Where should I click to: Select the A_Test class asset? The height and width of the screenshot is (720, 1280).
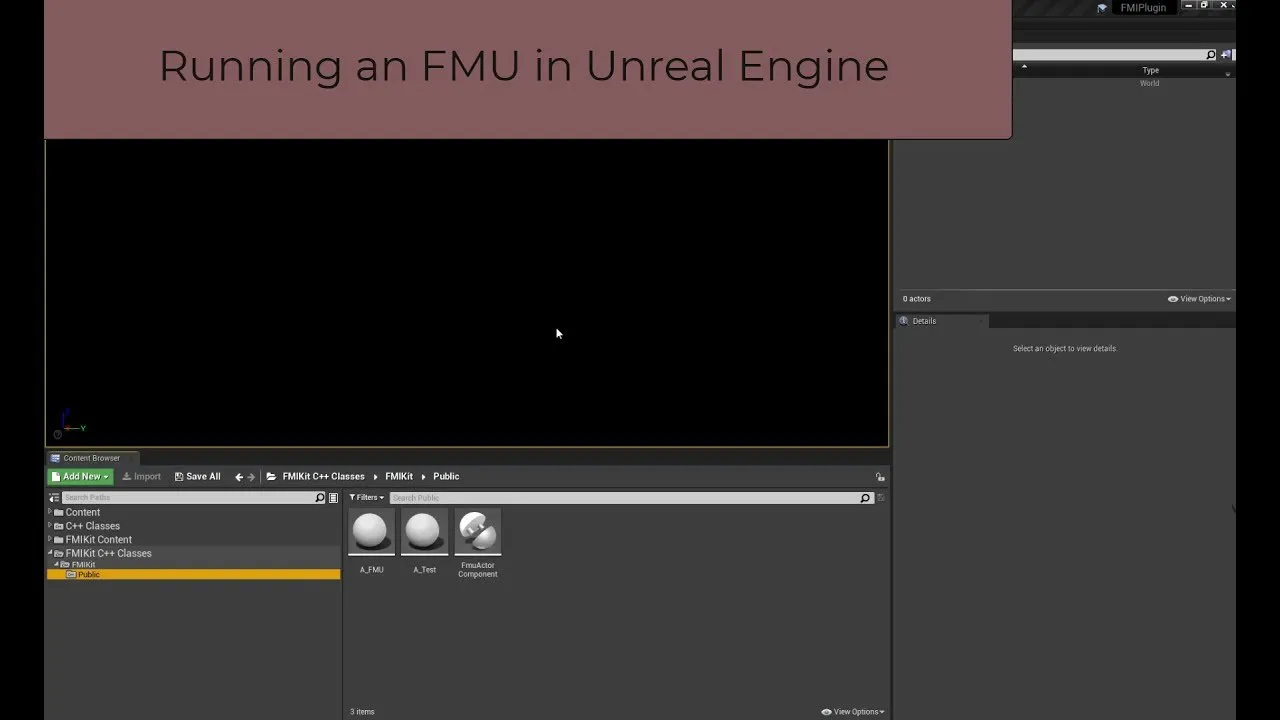(x=424, y=542)
